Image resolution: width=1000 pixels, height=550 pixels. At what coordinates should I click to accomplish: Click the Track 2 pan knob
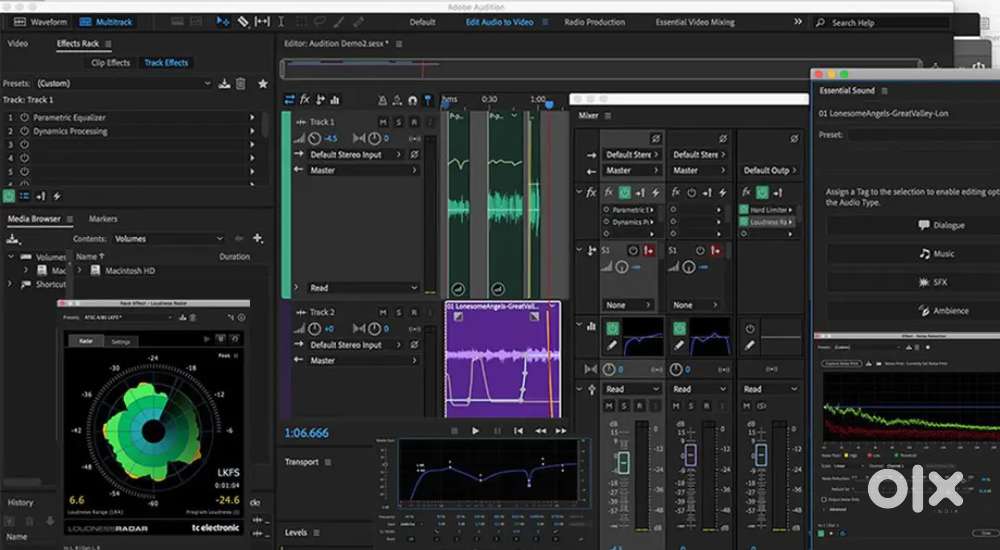374,329
